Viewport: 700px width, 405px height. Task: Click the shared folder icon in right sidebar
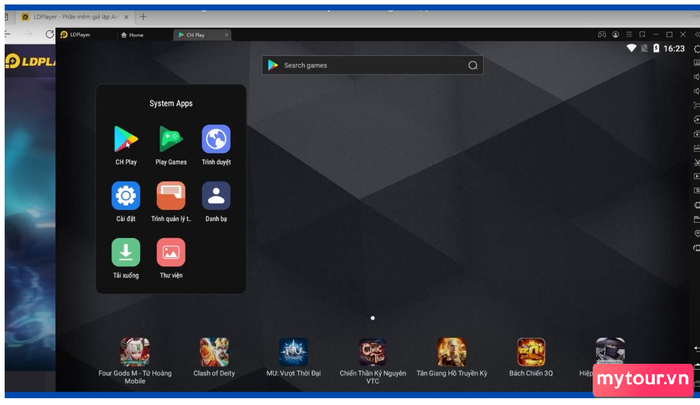696,219
